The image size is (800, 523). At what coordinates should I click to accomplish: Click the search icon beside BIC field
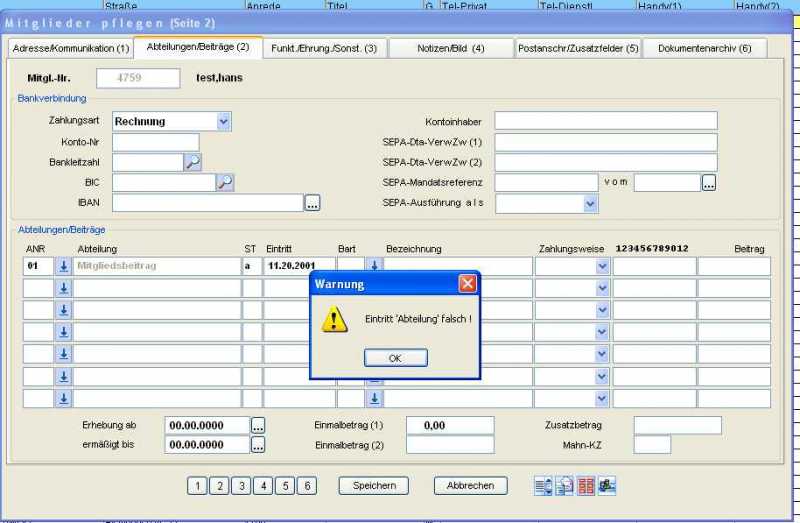point(225,182)
